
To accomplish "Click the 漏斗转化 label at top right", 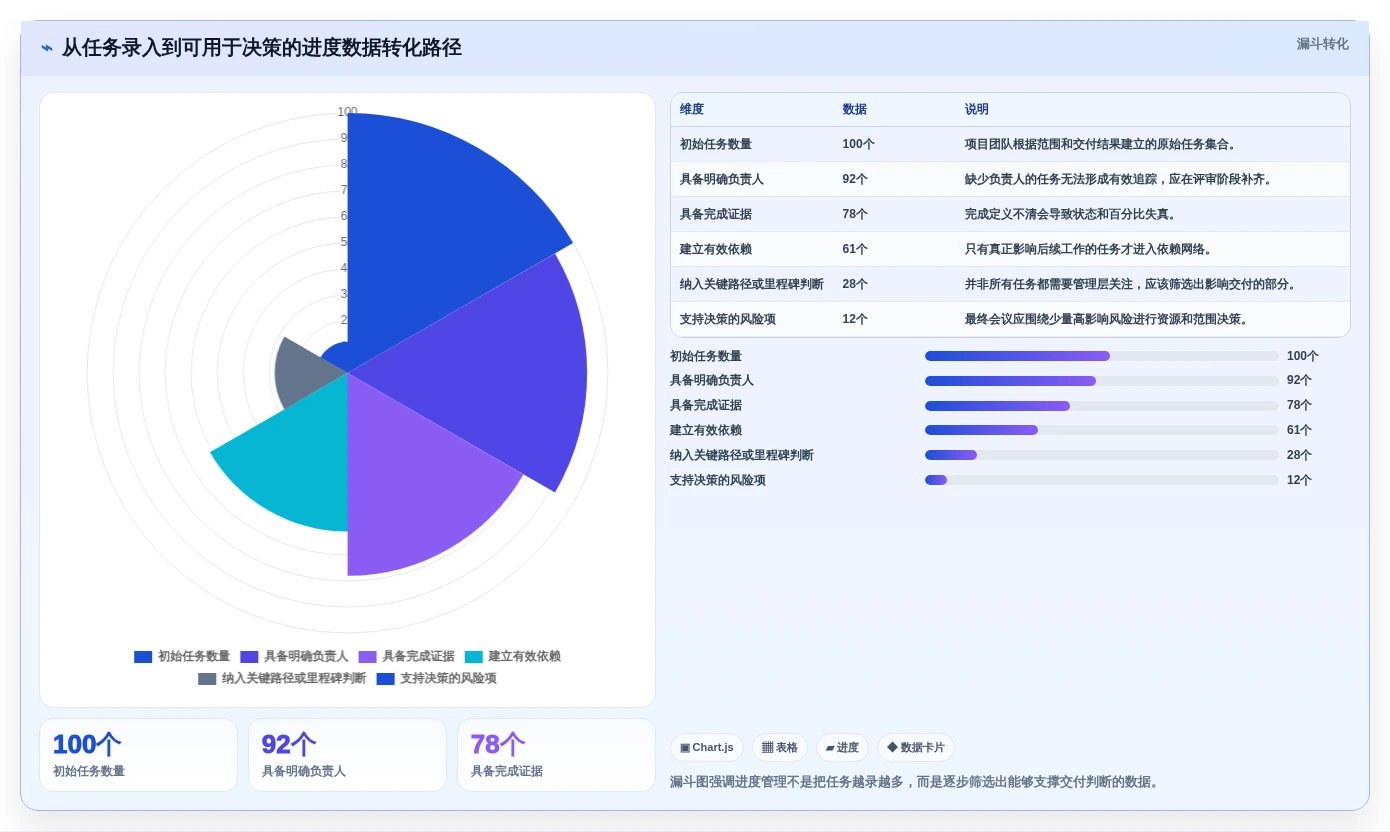I will tap(1322, 44).
